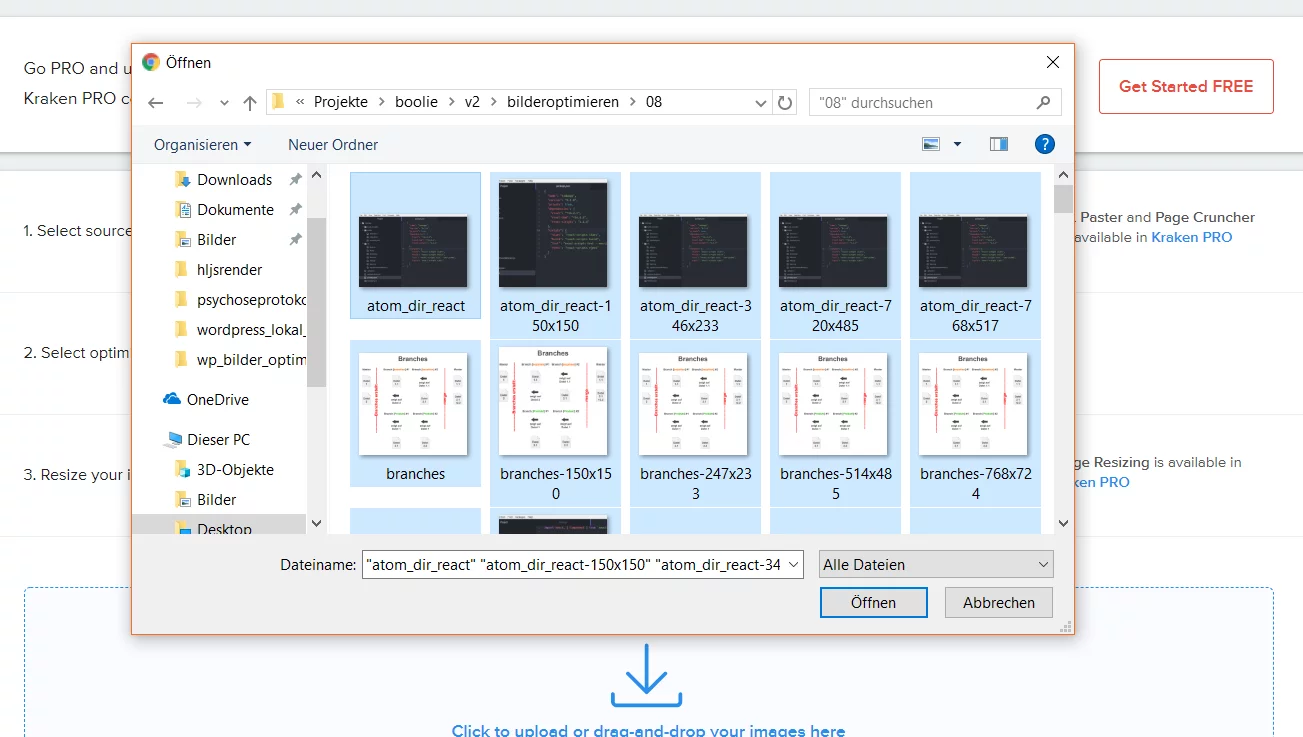Create a Neuer Ordner
The width and height of the screenshot is (1303, 737).
point(333,145)
